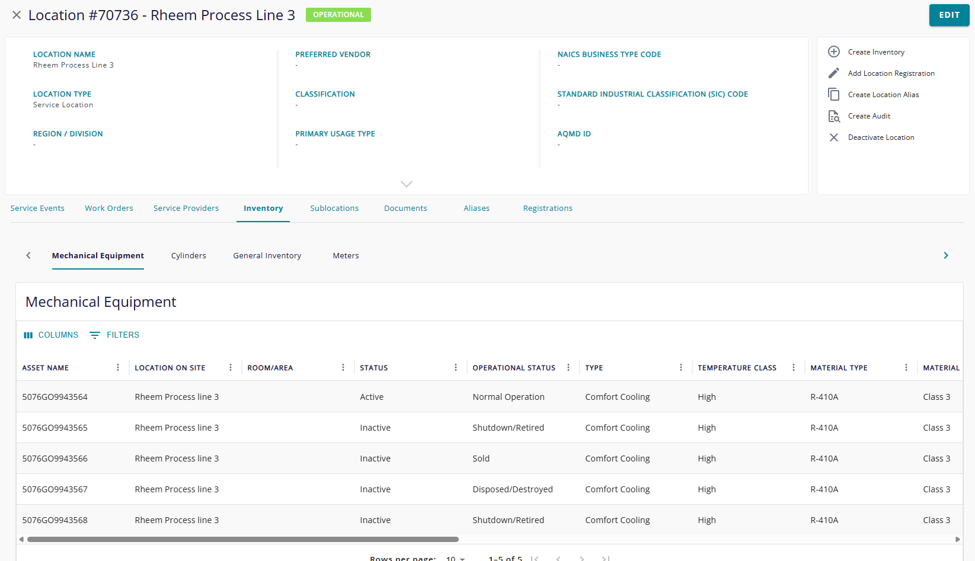Viewport: 975px width, 561px height.
Task: Open the Material Type column menu
Action: [x=905, y=368]
